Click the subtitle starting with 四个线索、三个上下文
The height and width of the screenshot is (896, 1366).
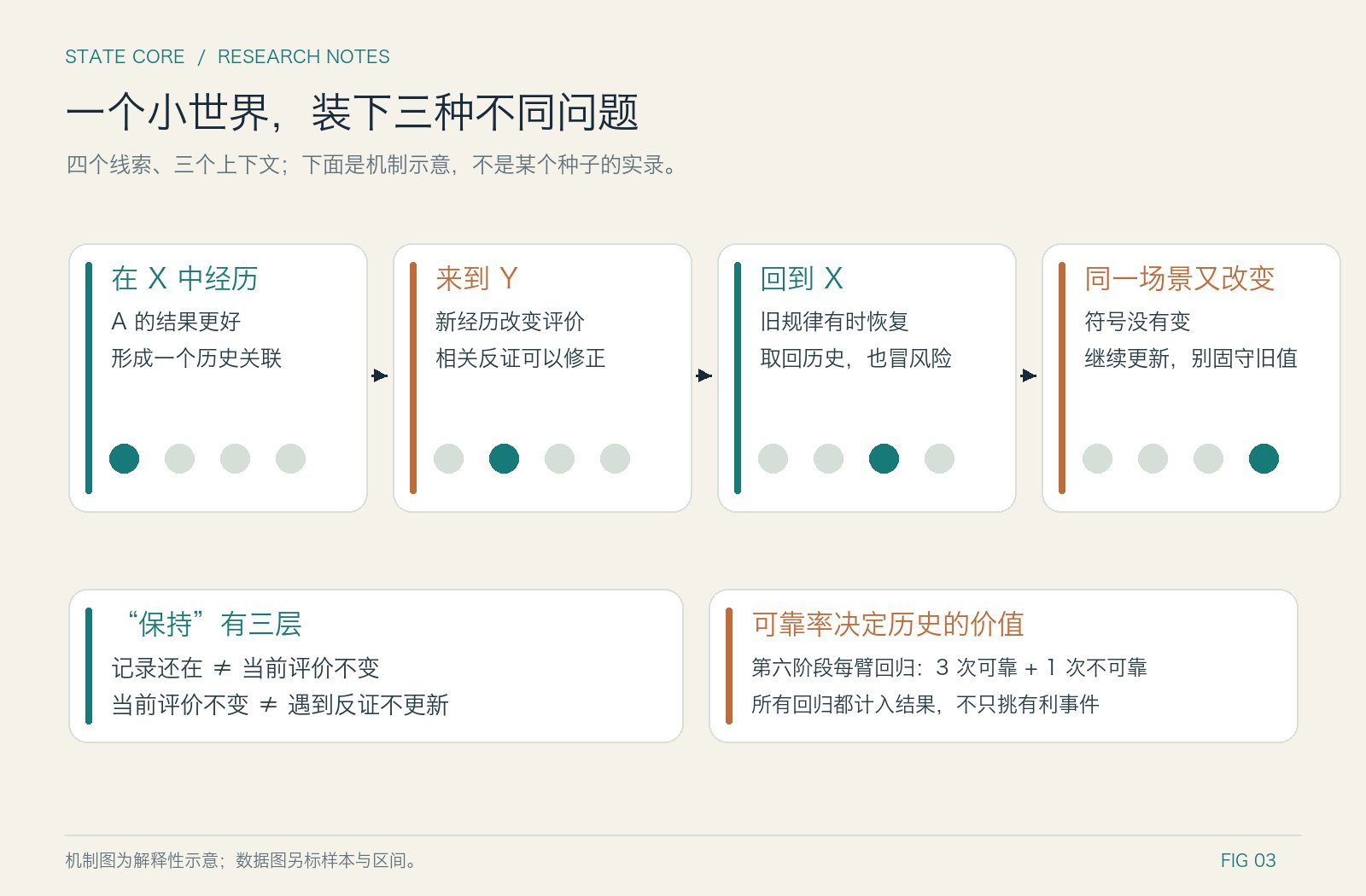point(371,165)
